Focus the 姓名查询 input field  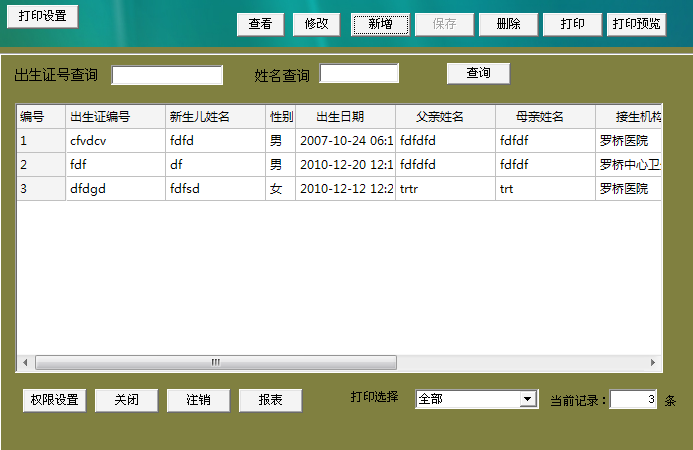pos(359,73)
